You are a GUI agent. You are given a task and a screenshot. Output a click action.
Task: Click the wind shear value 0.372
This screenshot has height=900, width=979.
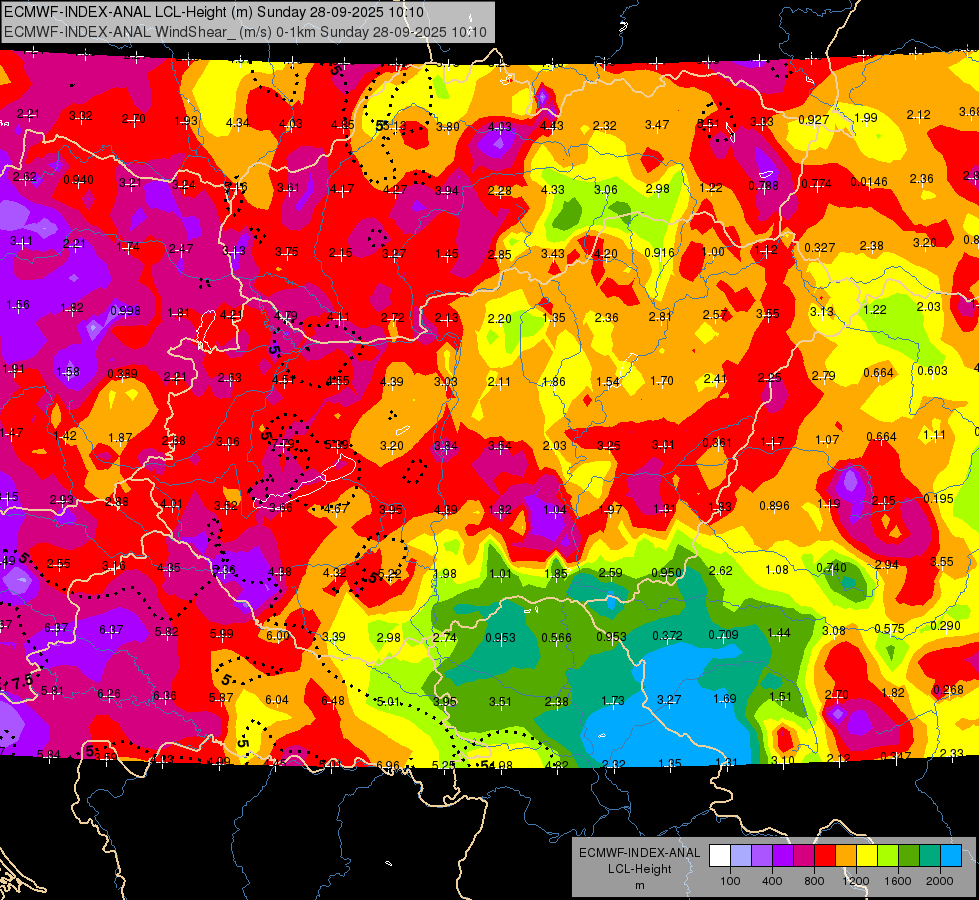[x=667, y=635]
